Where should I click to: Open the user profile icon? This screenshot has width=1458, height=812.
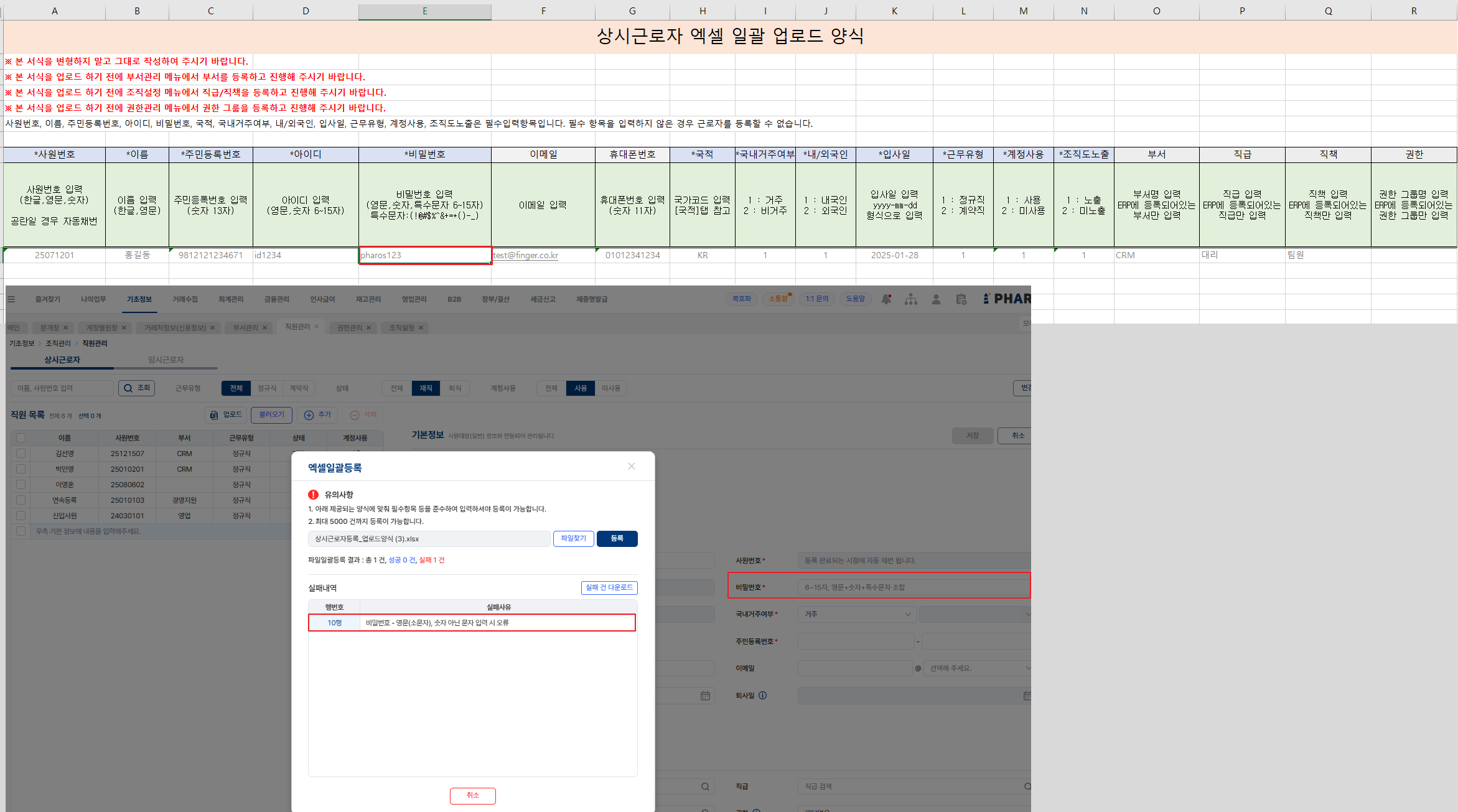tap(936, 299)
